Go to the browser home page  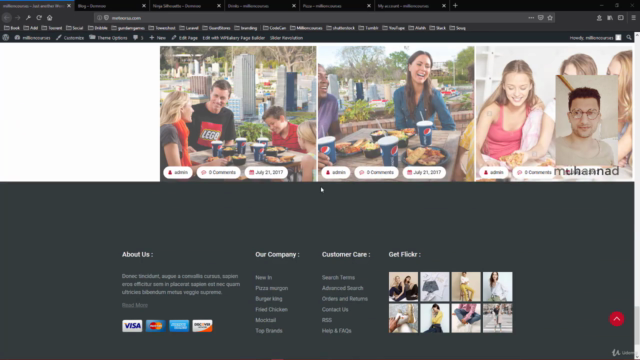[50, 18]
